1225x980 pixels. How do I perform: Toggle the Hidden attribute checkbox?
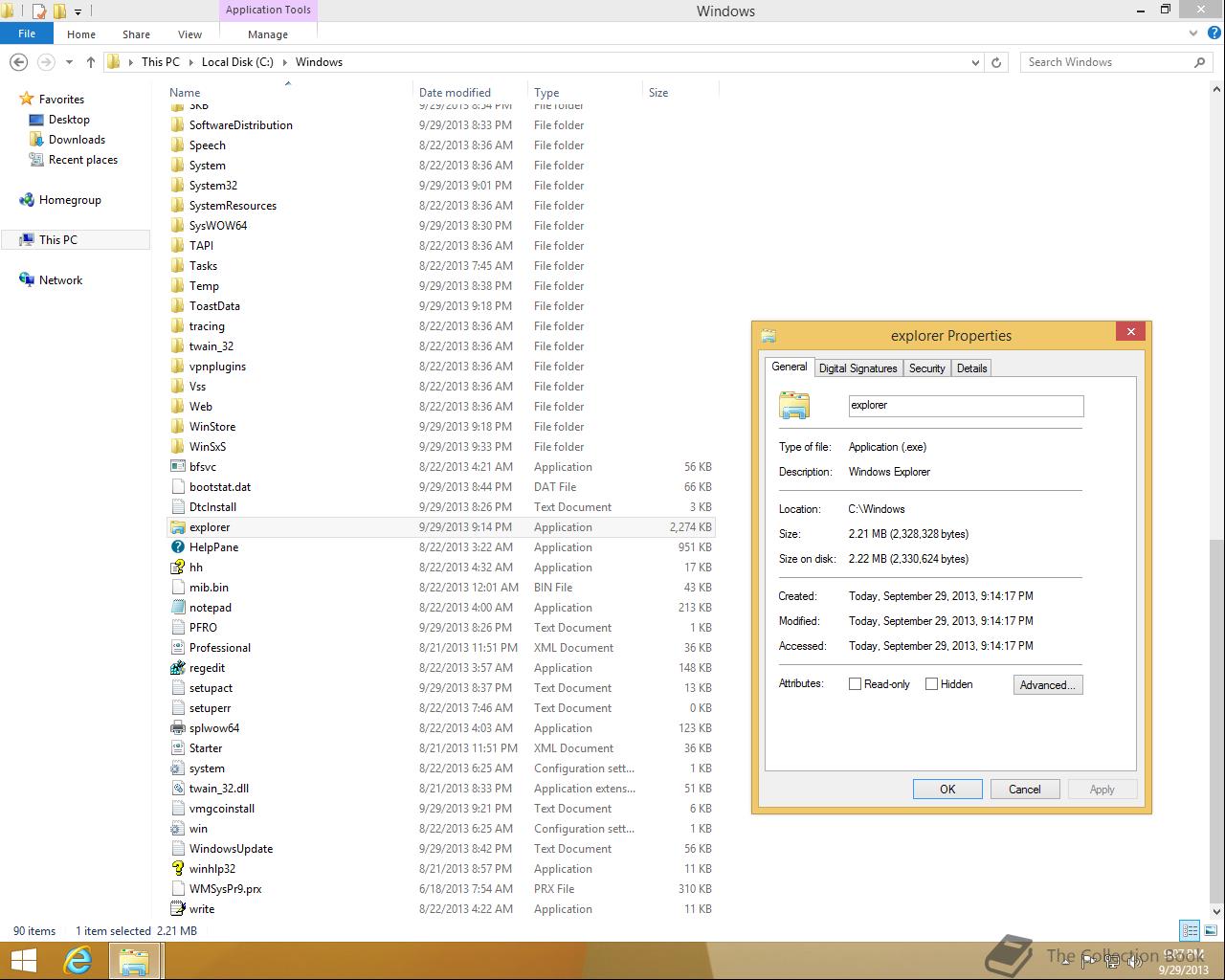[931, 684]
